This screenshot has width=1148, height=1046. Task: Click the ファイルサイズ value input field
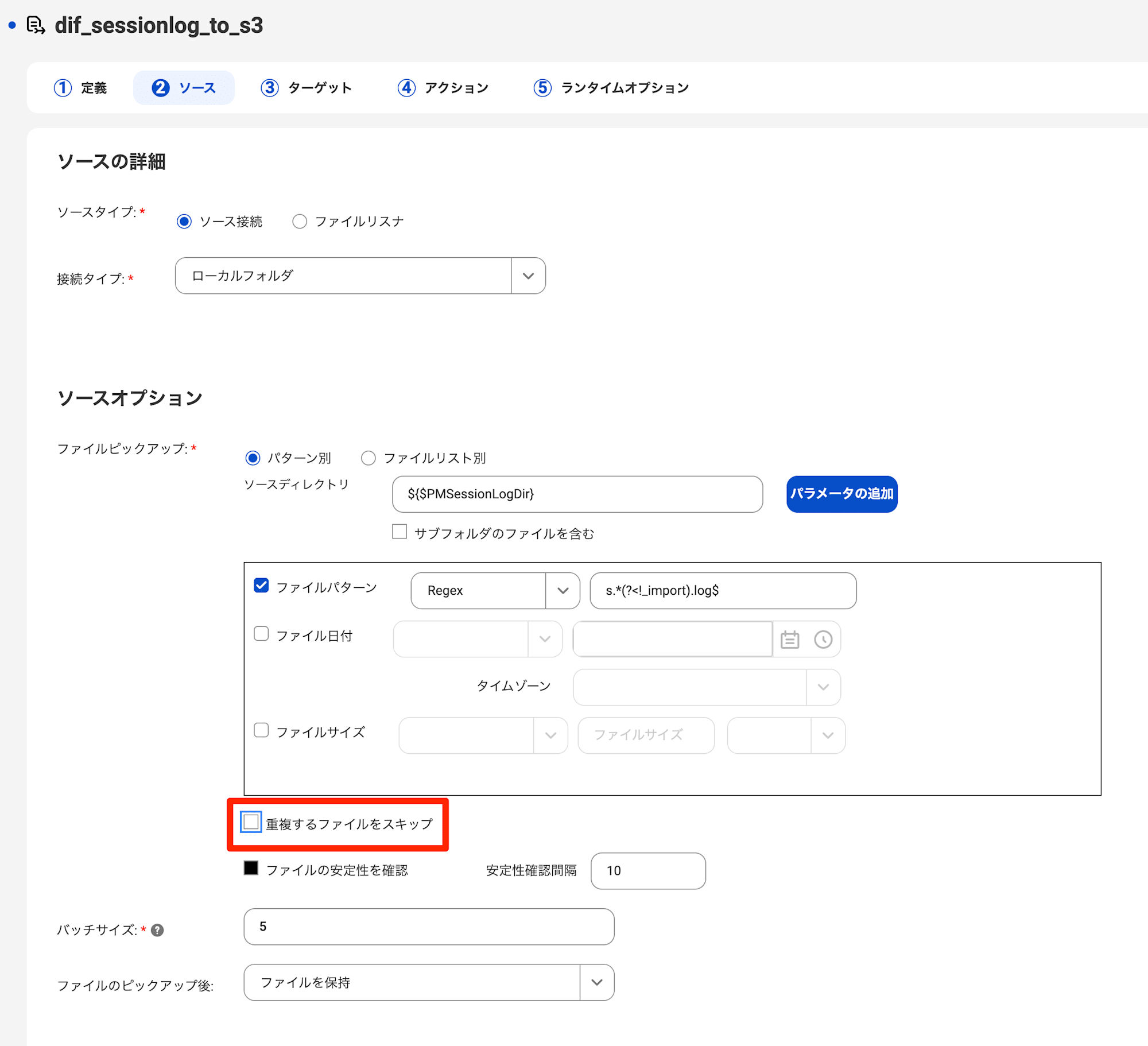pos(646,735)
